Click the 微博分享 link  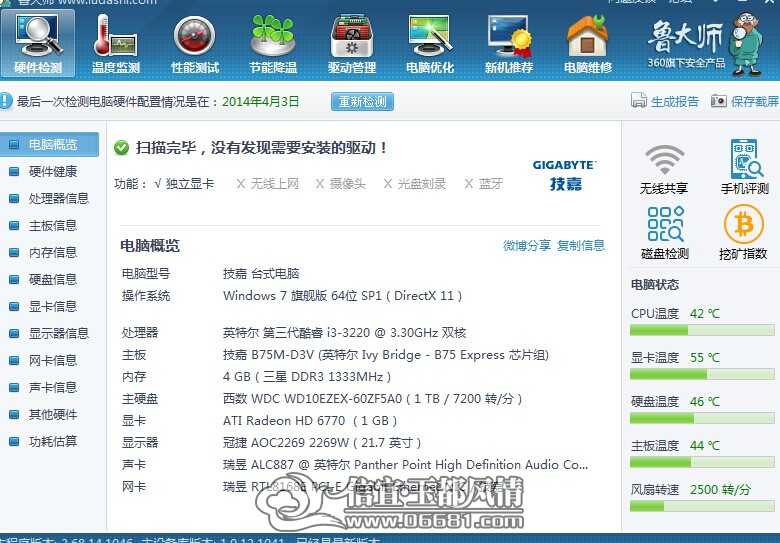pos(527,245)
